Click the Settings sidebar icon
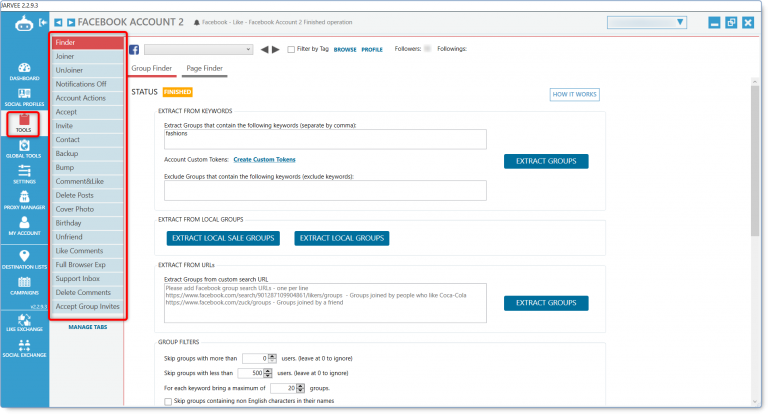This screenshot has height=414, width=768. 24,175
